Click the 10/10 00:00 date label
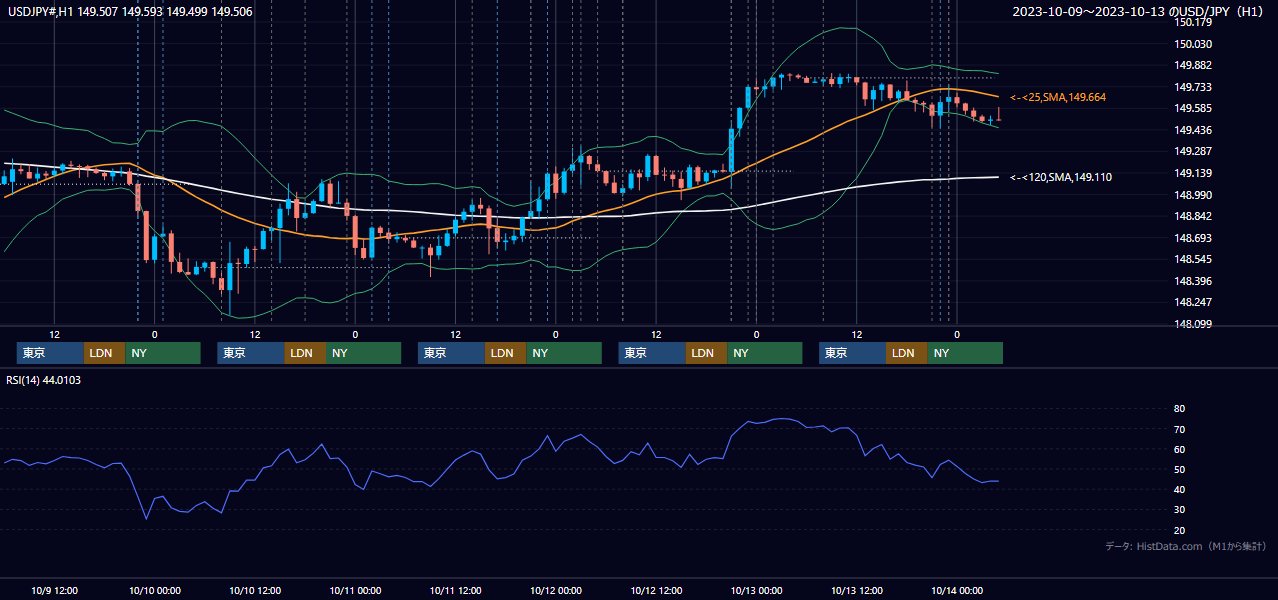The height and width of the screenshot is (600, 1278). point(155,590)
